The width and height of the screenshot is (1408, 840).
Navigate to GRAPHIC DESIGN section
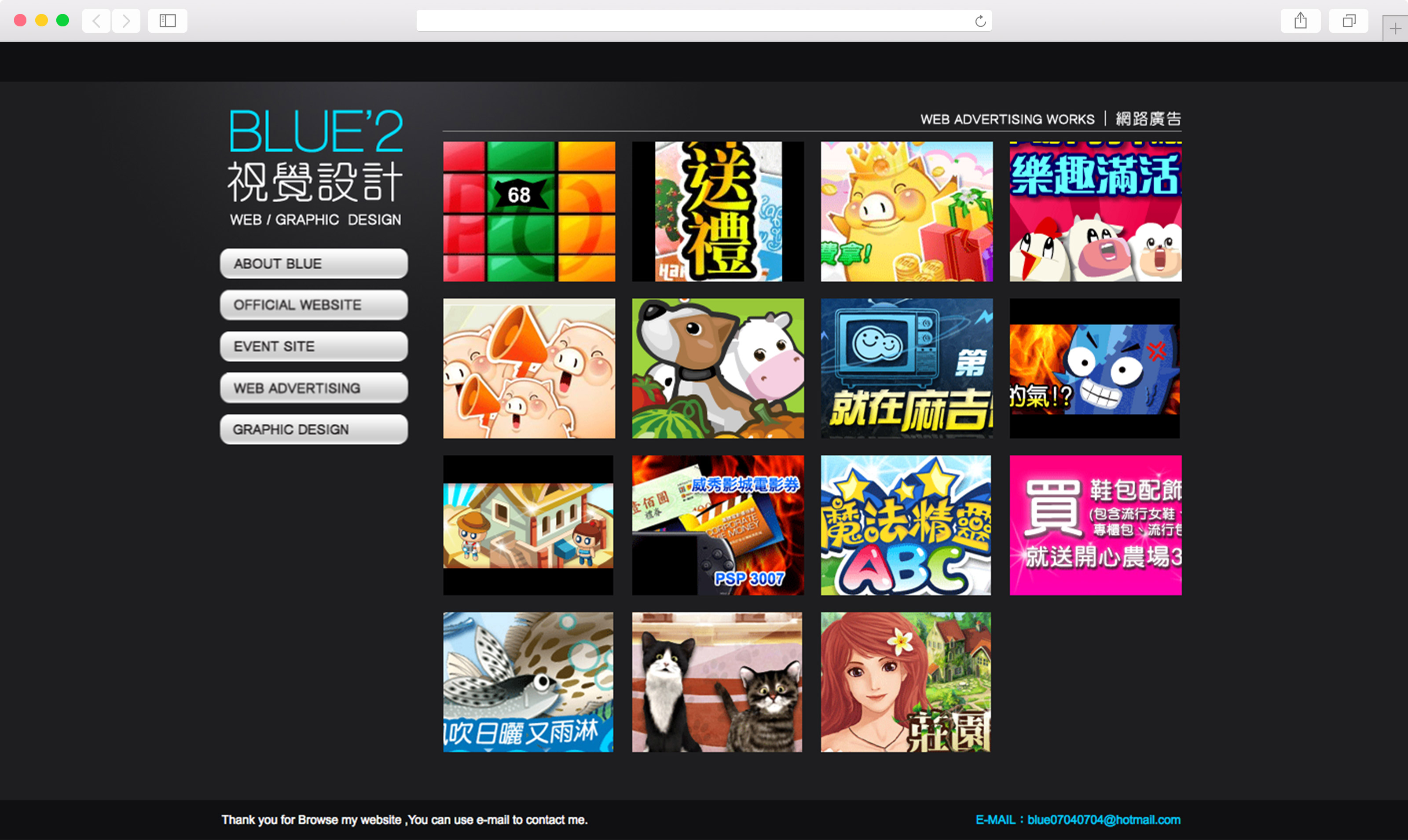(x=314, y=430)
